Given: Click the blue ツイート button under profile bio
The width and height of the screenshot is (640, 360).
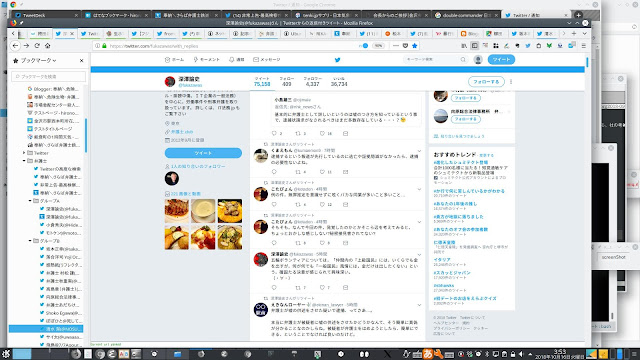Looking at the screenshot, I should tap(203, 153).
